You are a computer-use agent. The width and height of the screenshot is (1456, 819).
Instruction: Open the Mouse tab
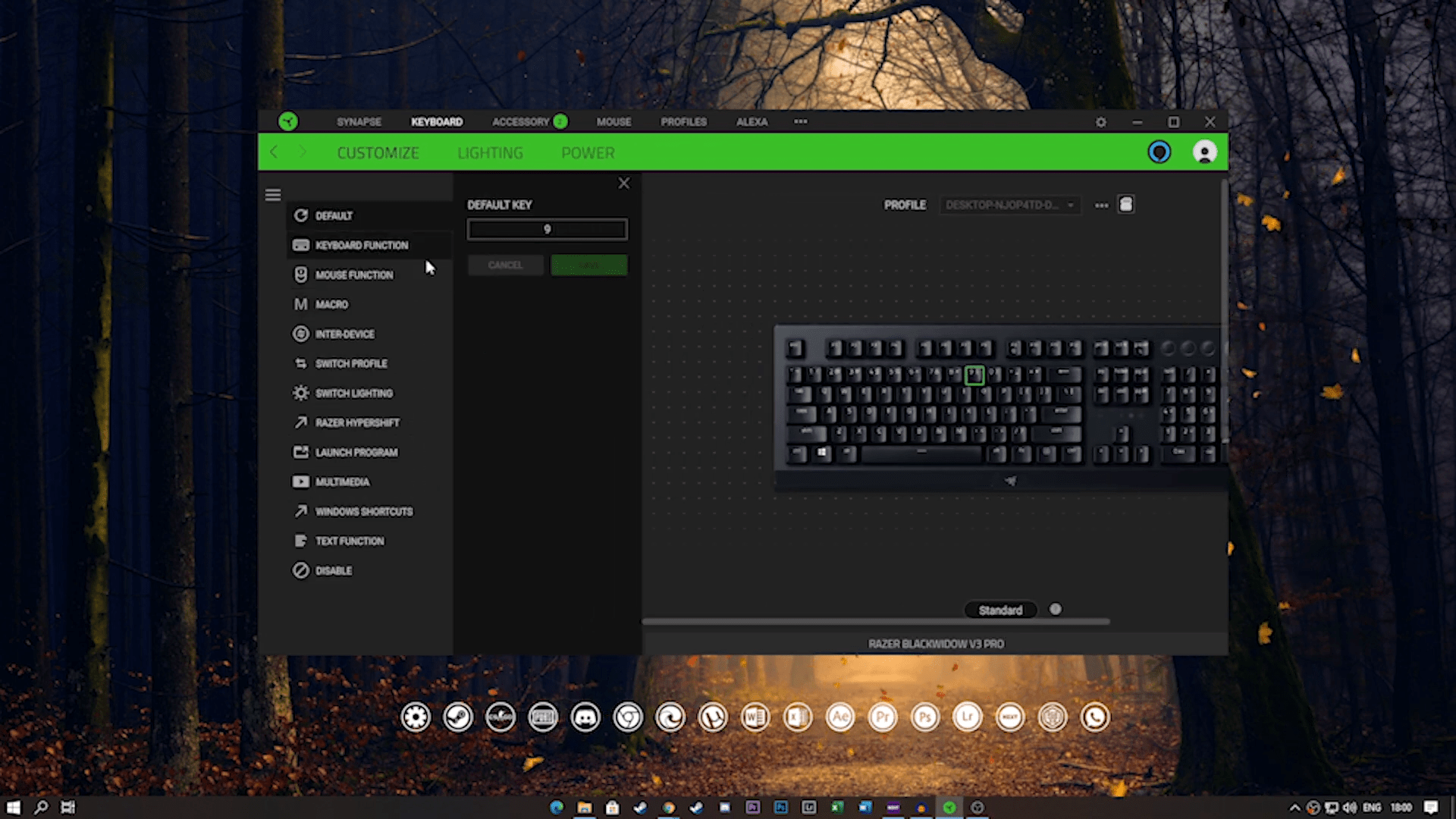pos(613,121)
